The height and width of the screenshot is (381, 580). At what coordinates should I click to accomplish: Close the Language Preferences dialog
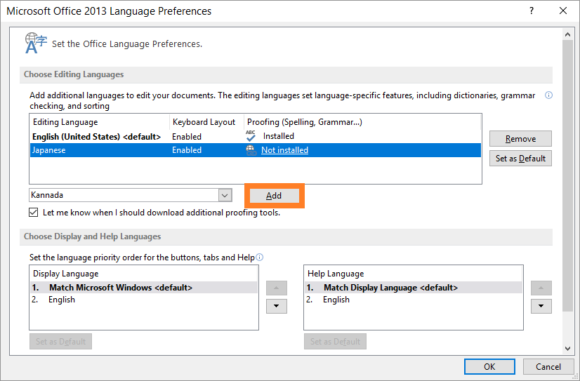tap(563, 11)
